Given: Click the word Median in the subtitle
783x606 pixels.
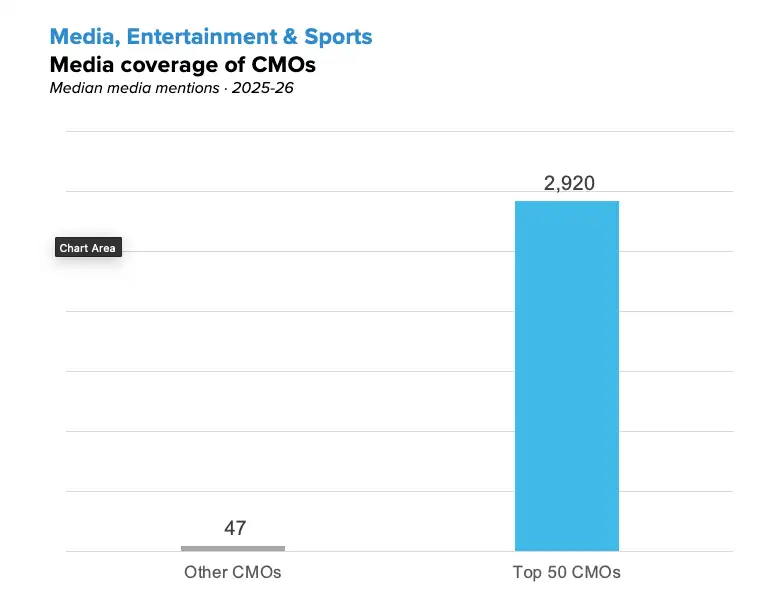Looking at the screenshot, I should coord(76,88).
